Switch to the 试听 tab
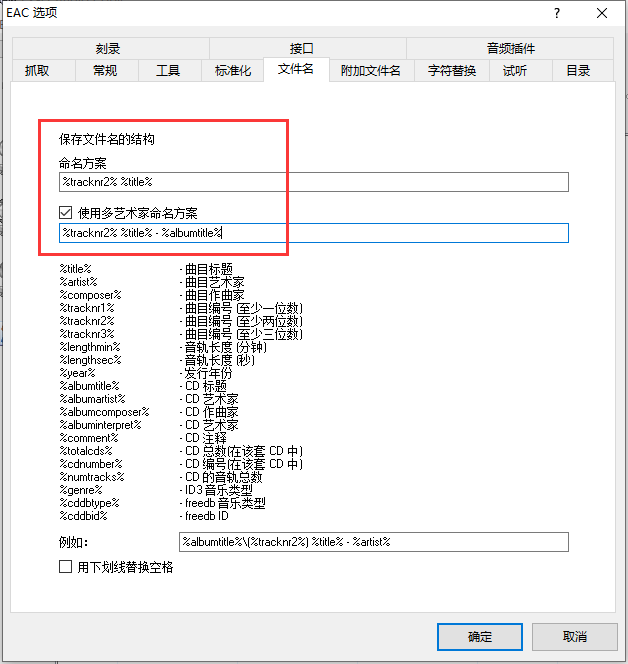 [x=520, y=70]
